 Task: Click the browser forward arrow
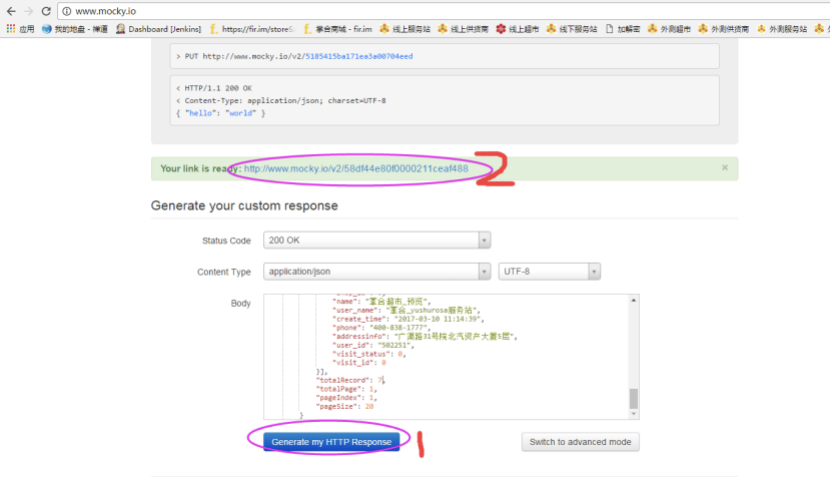click(29, 11)
